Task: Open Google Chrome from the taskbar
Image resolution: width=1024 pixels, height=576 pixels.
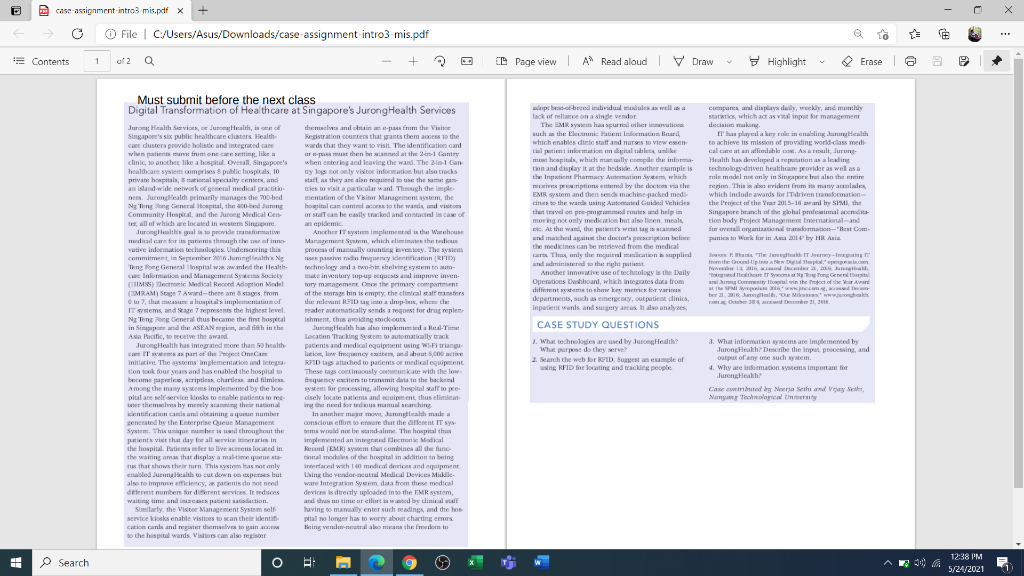Action: coord(409,562)
